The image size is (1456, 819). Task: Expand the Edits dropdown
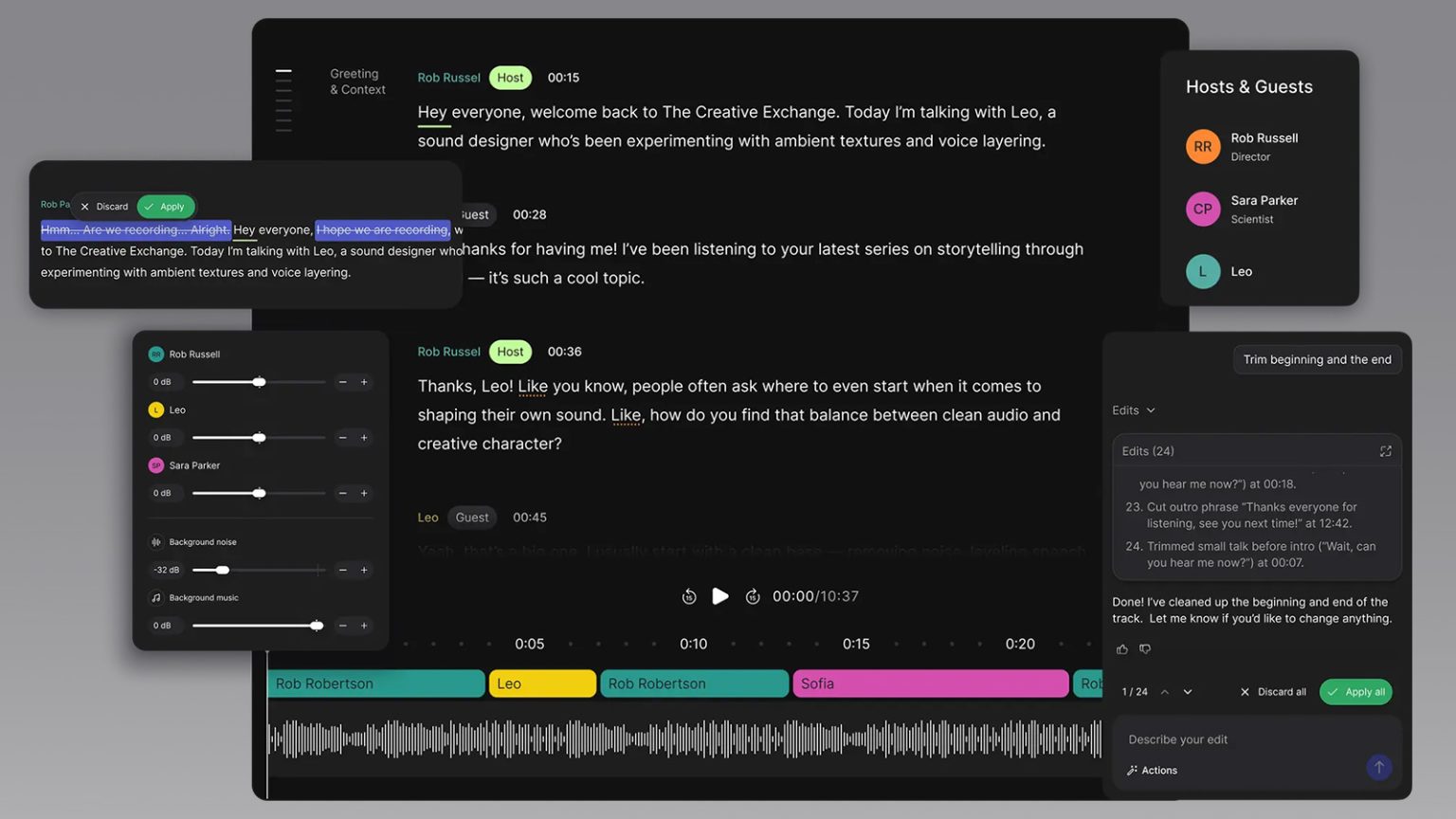point(1134,410)
